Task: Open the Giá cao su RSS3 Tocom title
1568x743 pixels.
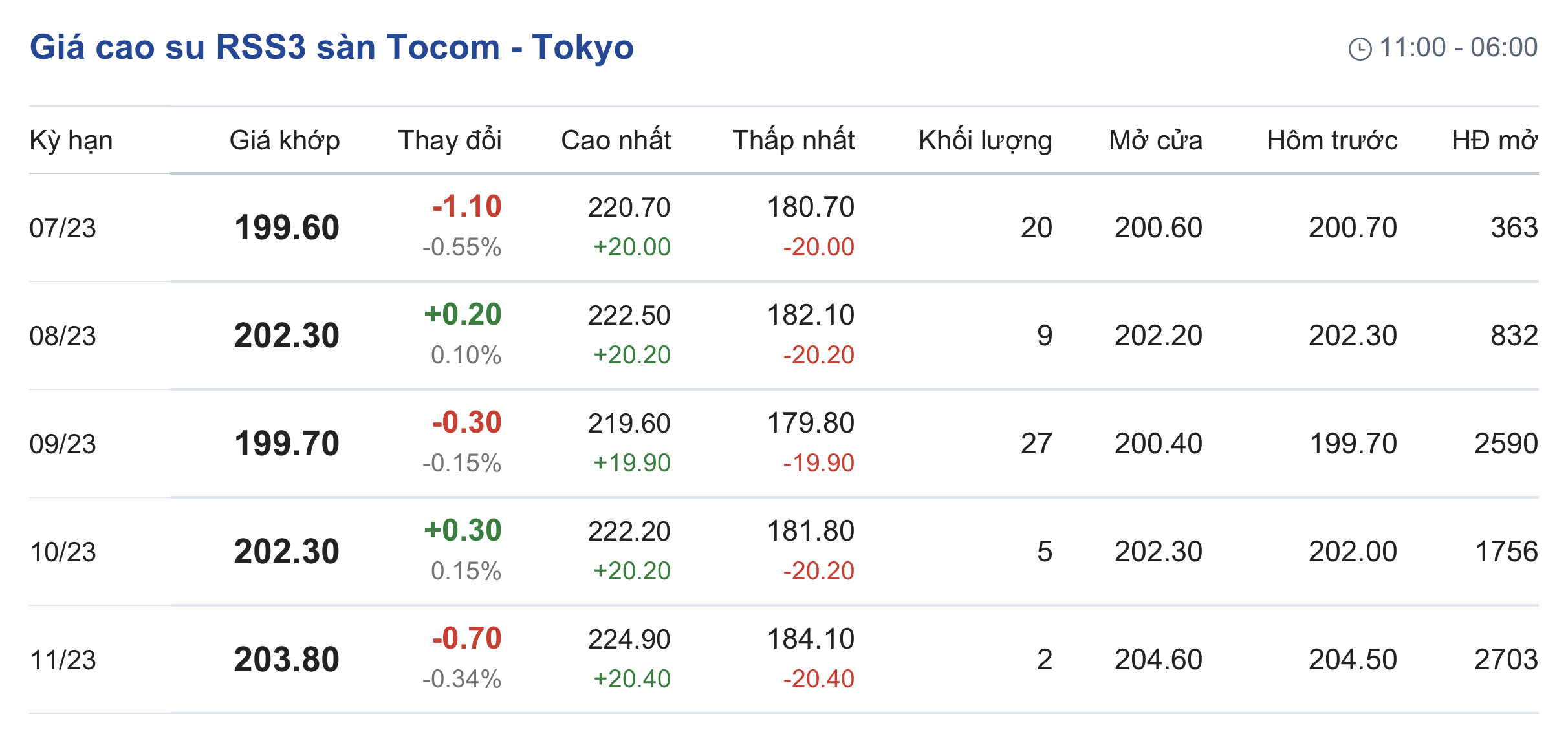Action: tap(331, 47)
